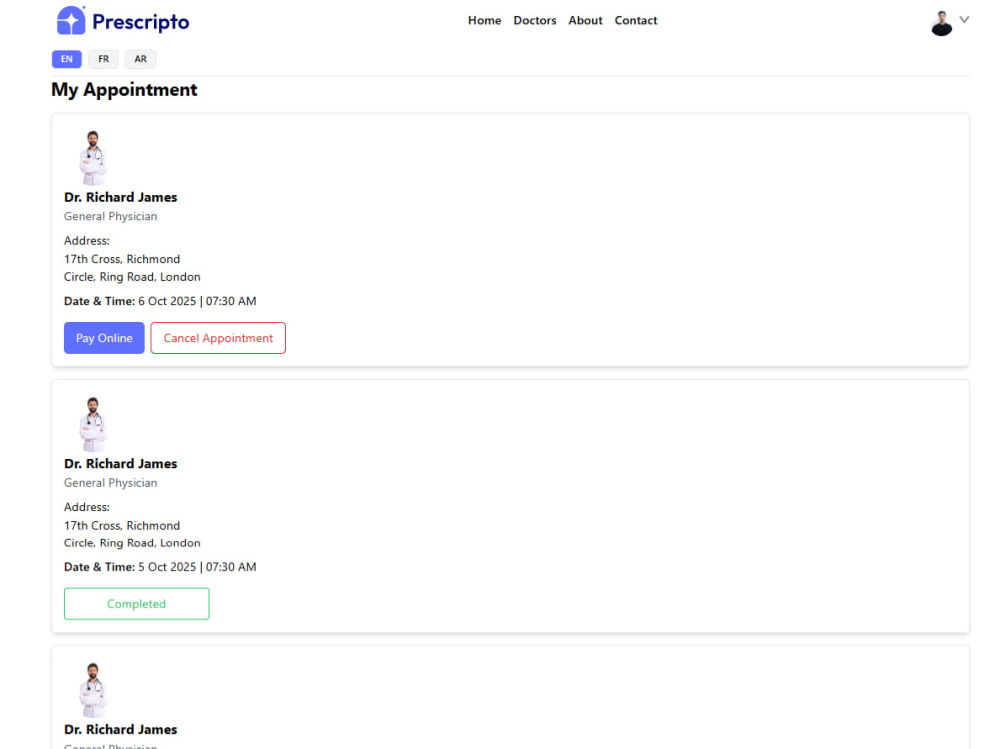
Task: Switch language to FR
Action: [103, 59]
